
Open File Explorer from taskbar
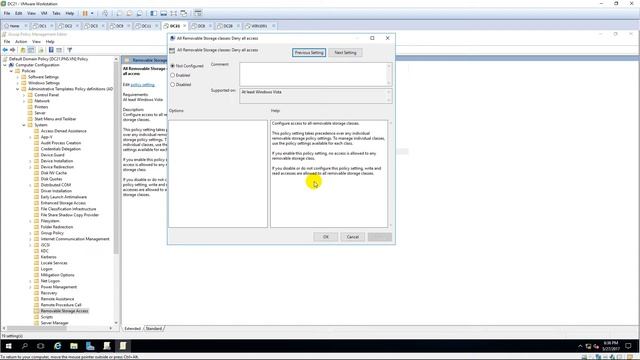(74, 346)
